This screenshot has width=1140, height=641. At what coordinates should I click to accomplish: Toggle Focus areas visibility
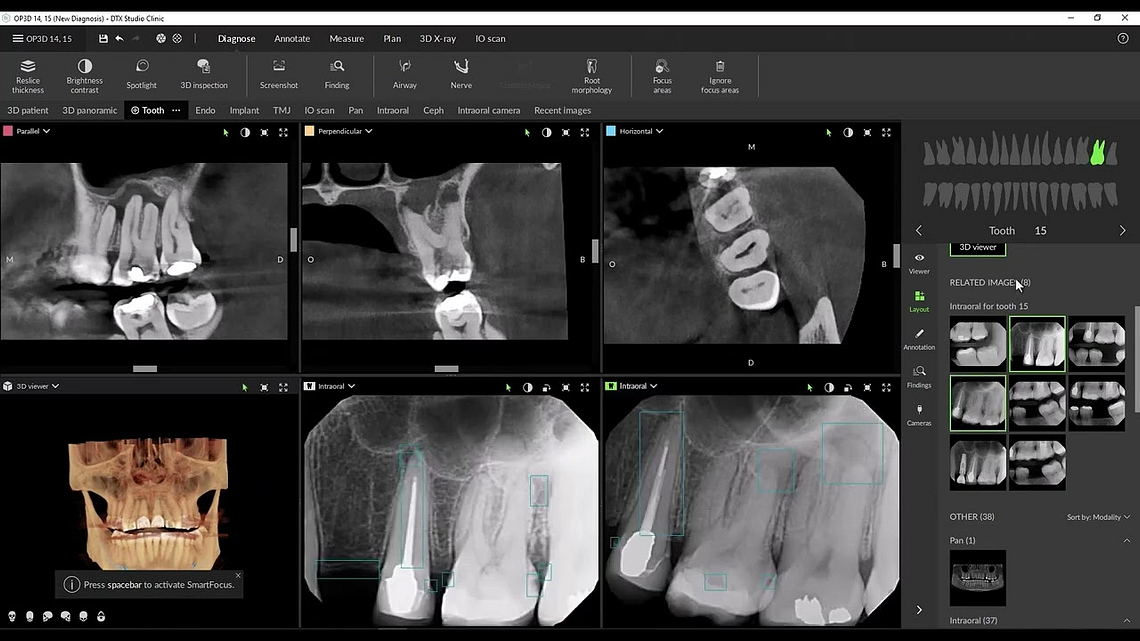click(662, 73)
